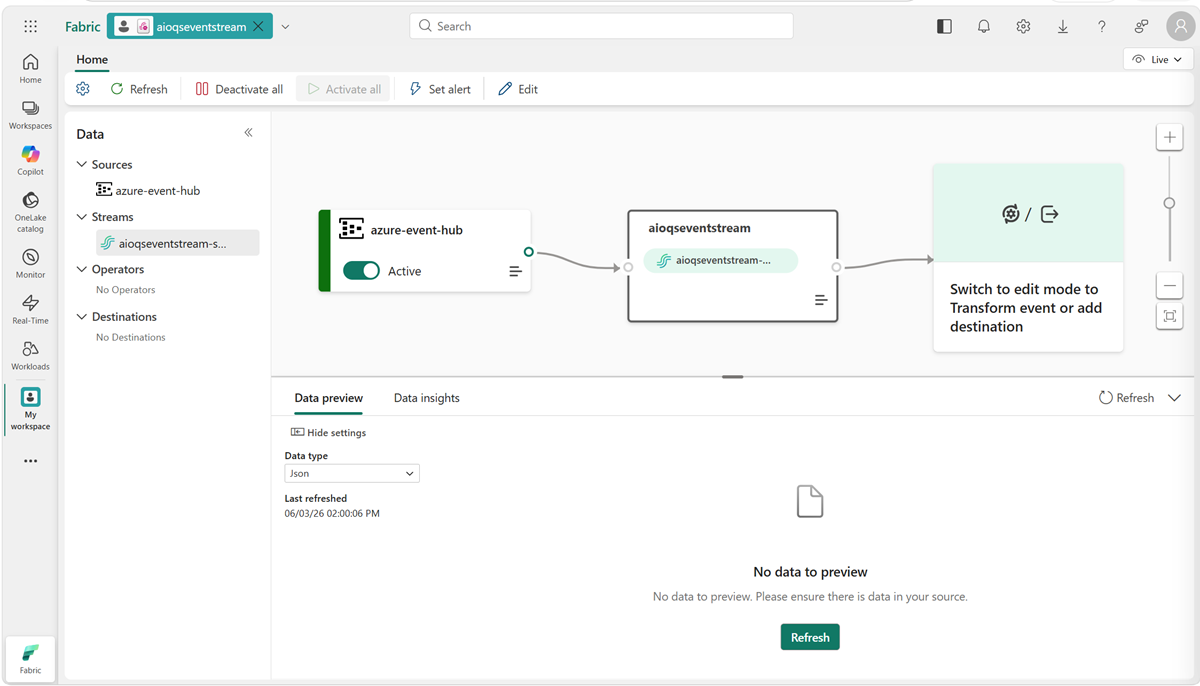Viewport: 1200px width, 686px height.
Task: Open Monitor in the left sidebar
Action: (31, 264)
